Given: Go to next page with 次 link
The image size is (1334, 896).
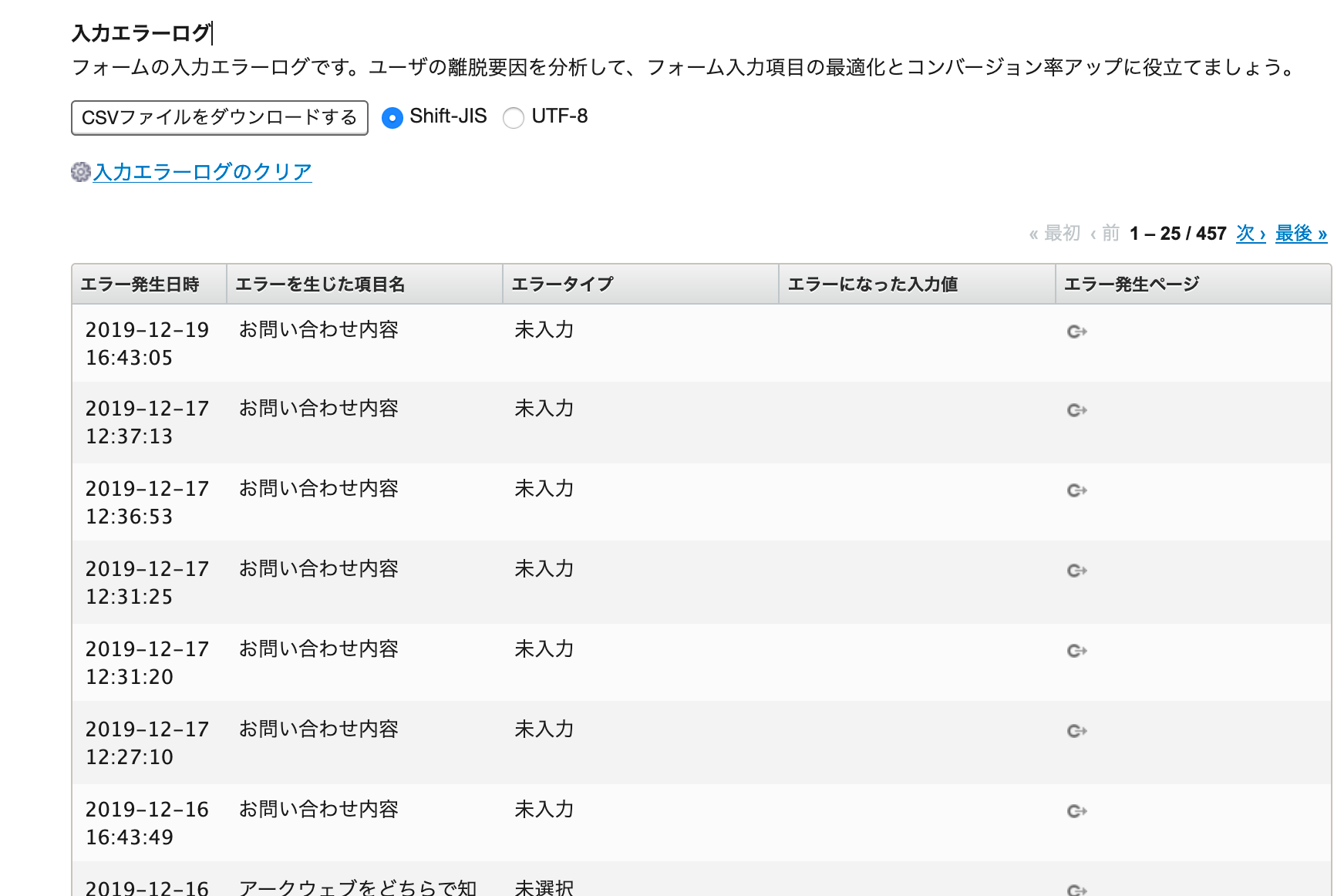Looking at the screenshot, I should (1251, 234).
